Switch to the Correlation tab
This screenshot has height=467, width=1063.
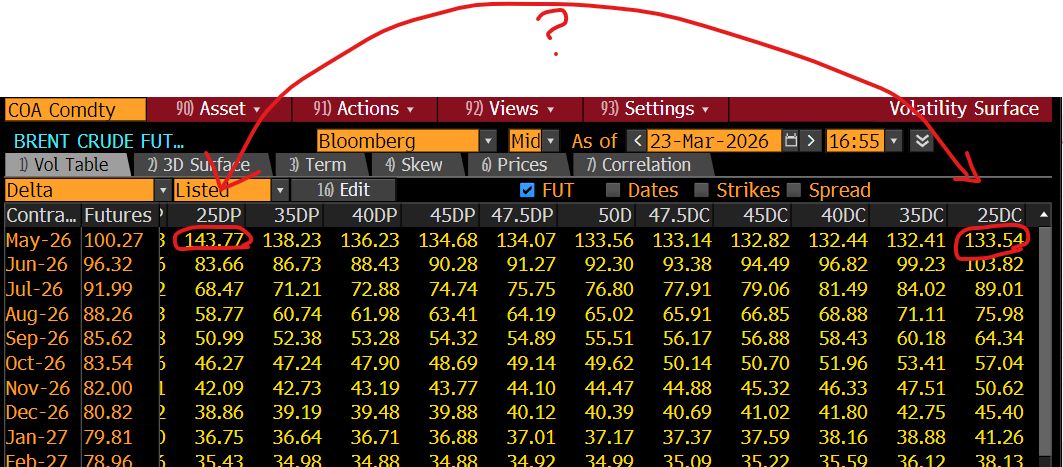coord(639,165)
